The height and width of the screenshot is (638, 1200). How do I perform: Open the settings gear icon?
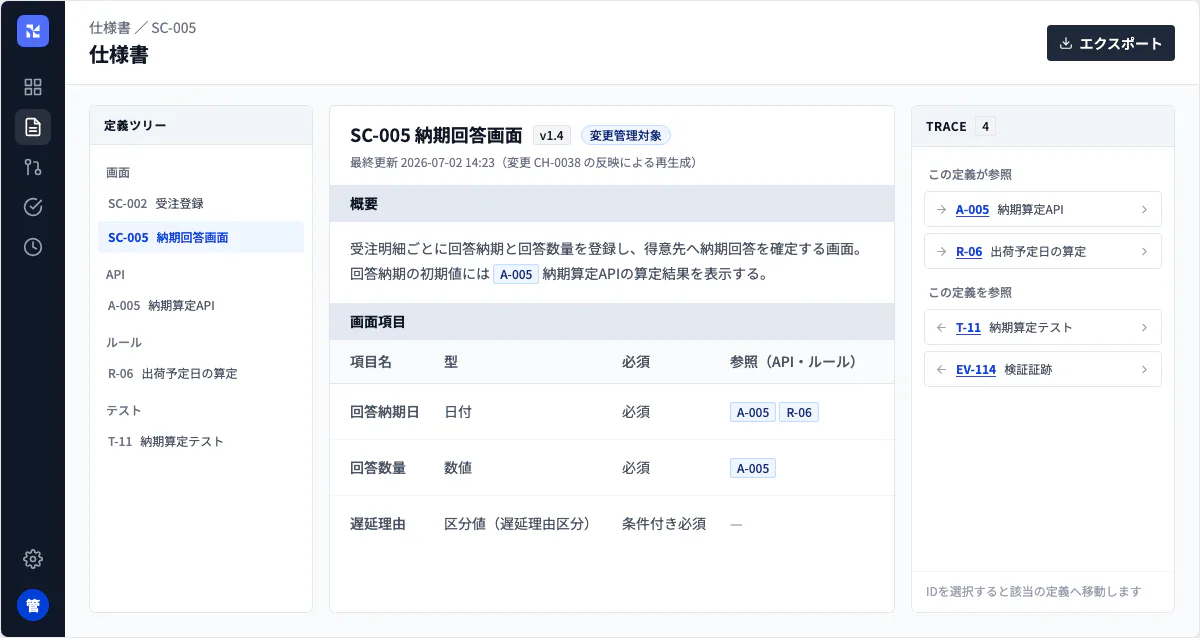33,559
